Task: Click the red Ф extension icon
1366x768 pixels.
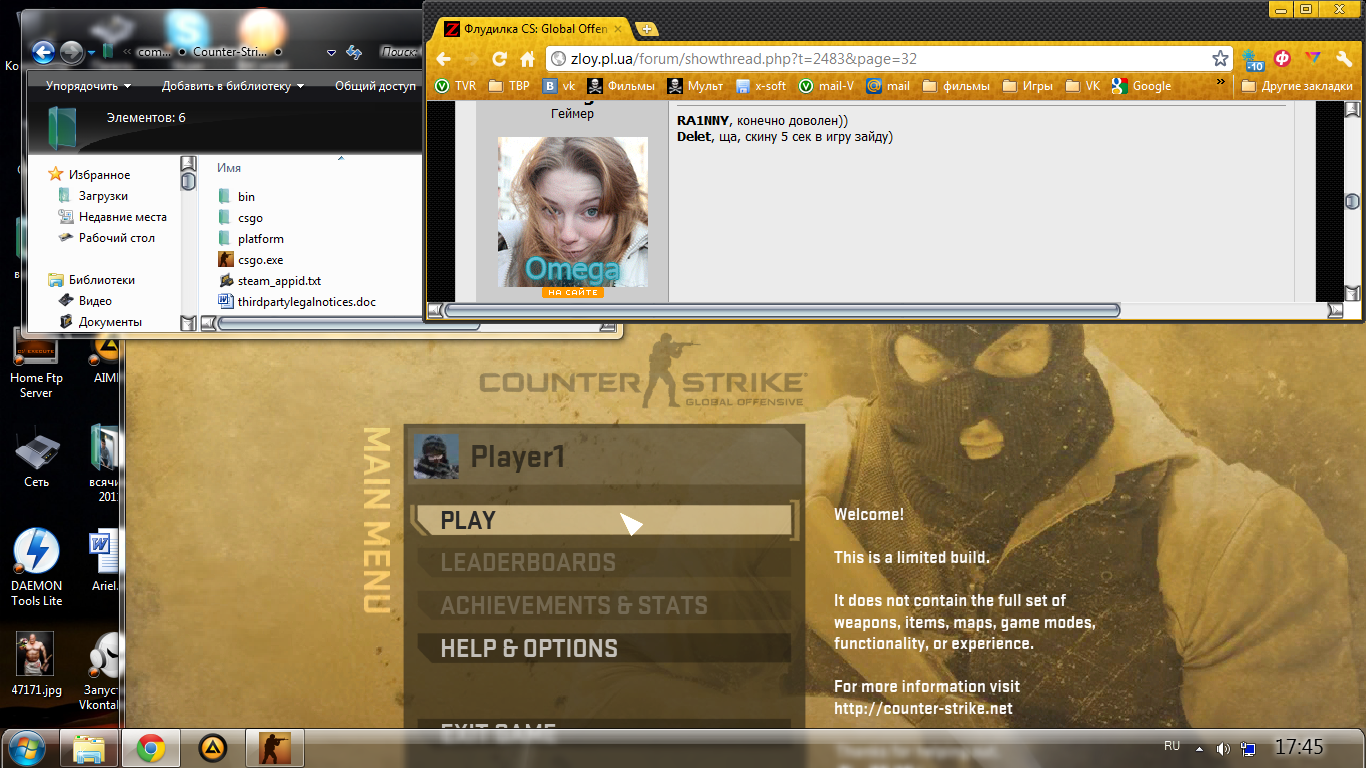Action: 1282,59
